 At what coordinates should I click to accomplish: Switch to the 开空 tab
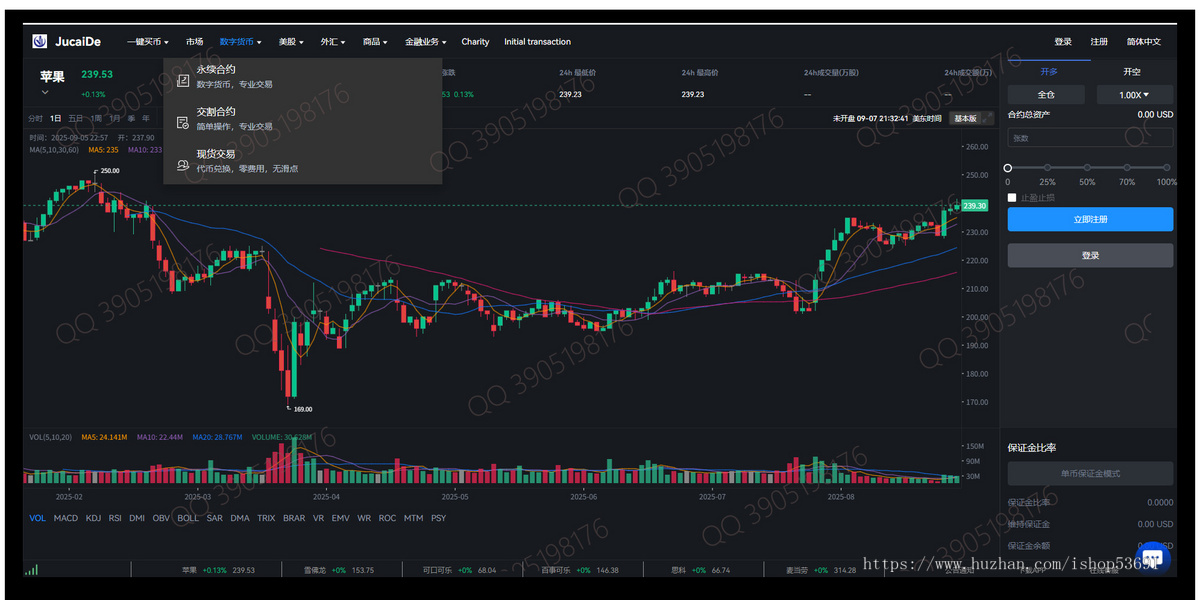tap(1131, 72)
